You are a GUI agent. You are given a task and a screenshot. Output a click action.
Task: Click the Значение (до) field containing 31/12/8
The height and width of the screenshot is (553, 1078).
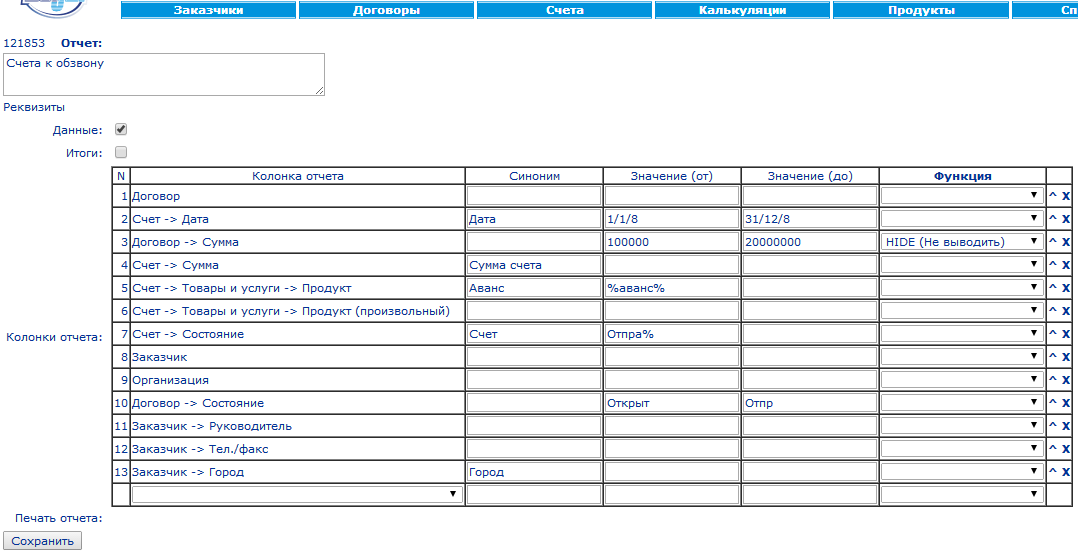tap(810, 219)
